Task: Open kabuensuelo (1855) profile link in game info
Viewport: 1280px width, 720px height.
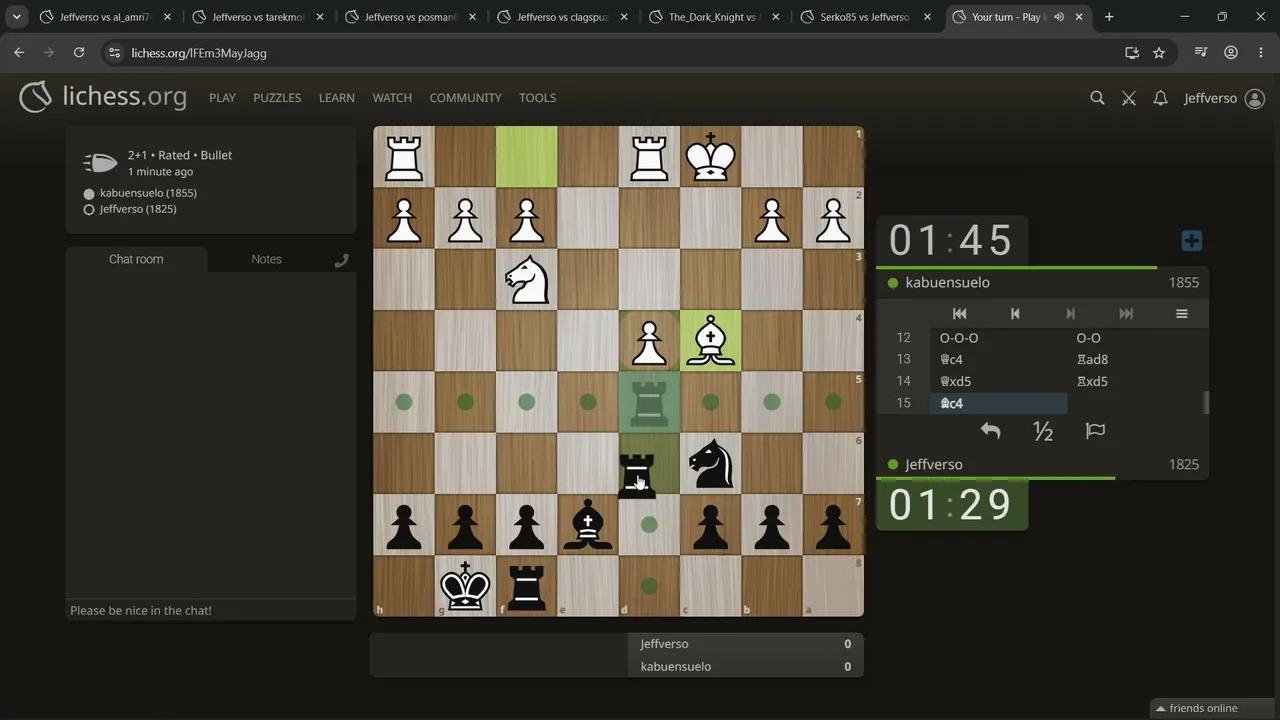Action: (148, 193)
